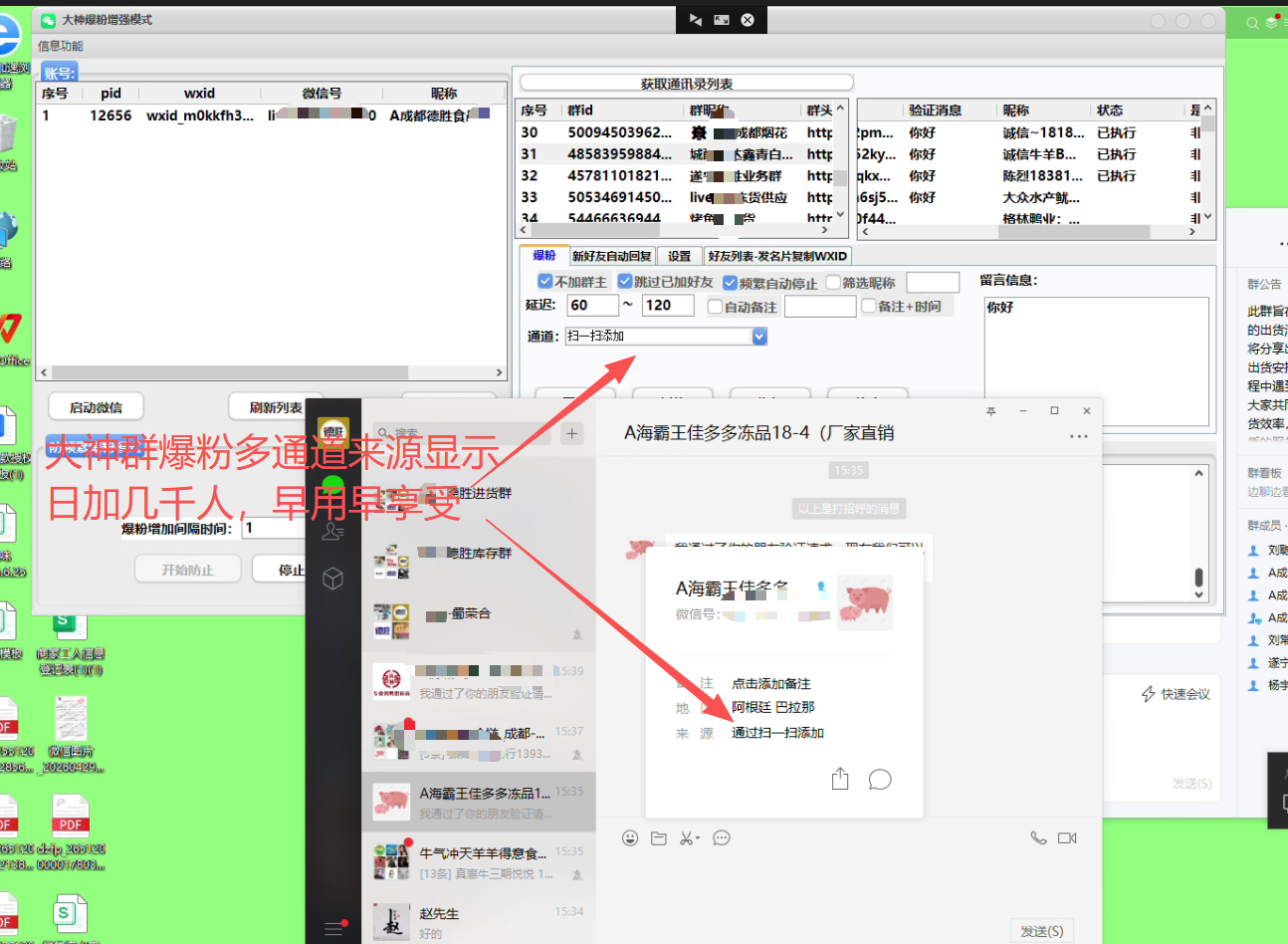Click the 留言信息 message text area
This screenshot has height=944, width=1288.
pos(1097,361)
